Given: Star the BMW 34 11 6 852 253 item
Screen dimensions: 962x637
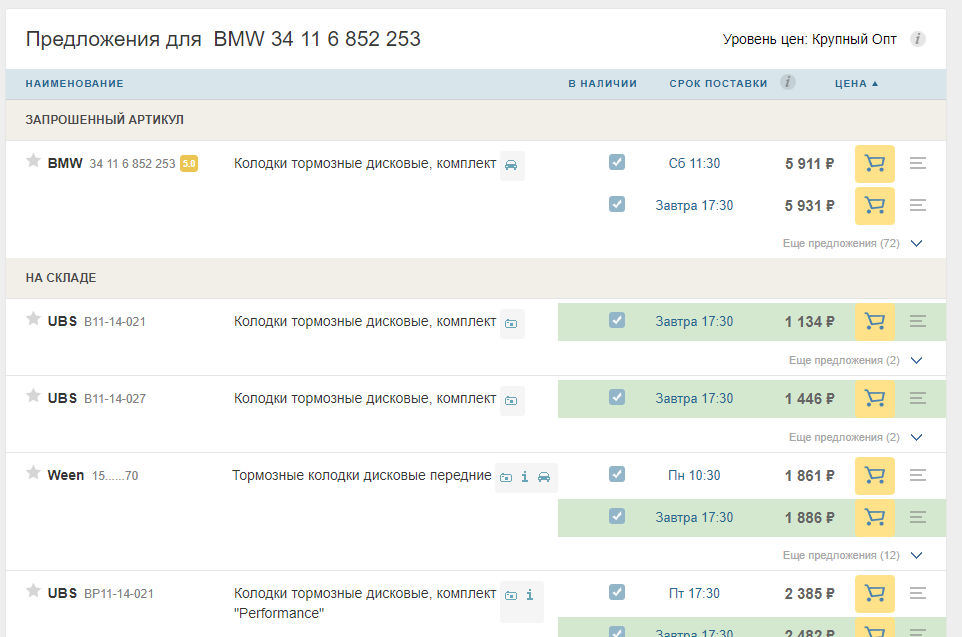Looking at the screenshot, I should (33, 161).
